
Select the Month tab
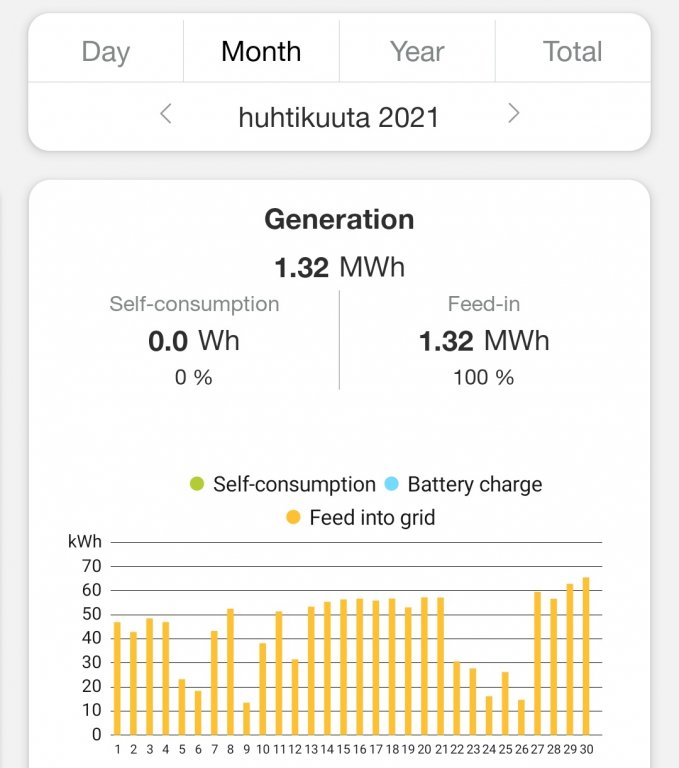pos(261,51)
